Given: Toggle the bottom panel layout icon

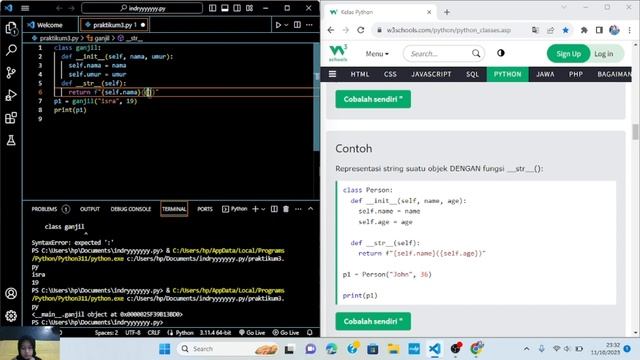Looking at the screenshot, I should point(224,8).
